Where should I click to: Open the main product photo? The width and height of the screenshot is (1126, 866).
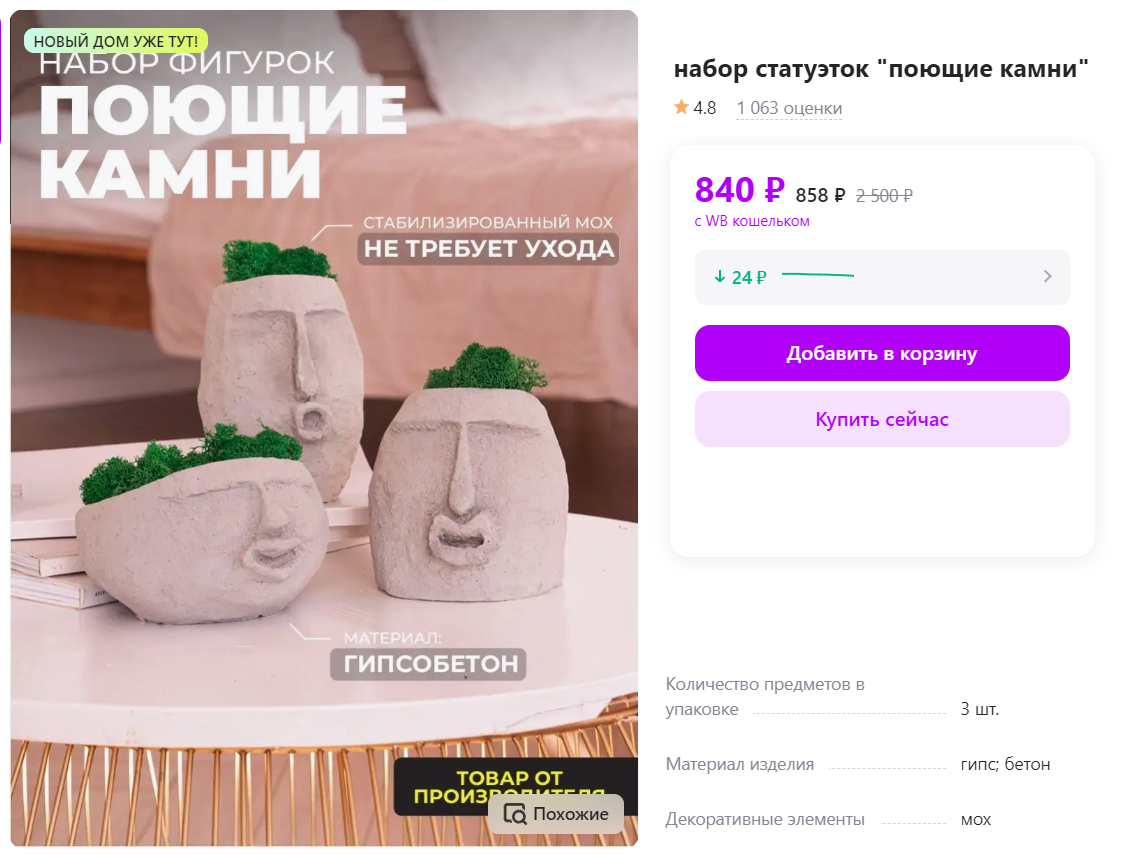(x=324, y=428)
